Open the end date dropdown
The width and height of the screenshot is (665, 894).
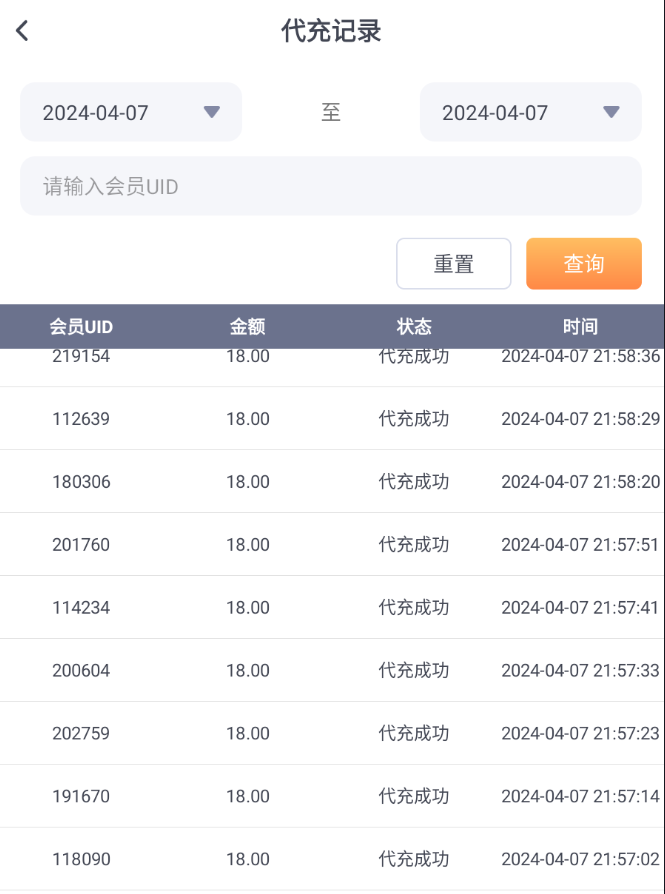tap(530, 112)
